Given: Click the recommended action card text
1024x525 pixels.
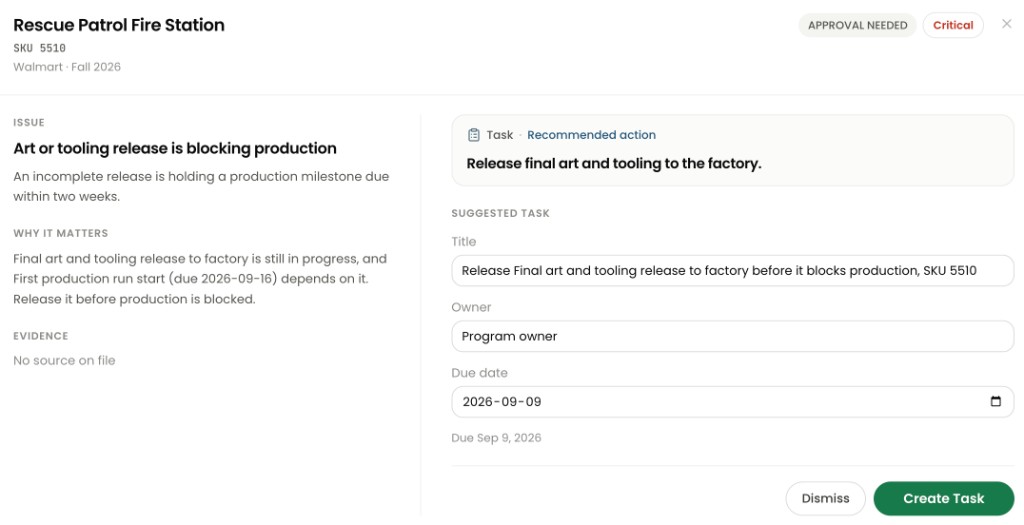Looking at the screenshot, I should (x=614, y=164).
